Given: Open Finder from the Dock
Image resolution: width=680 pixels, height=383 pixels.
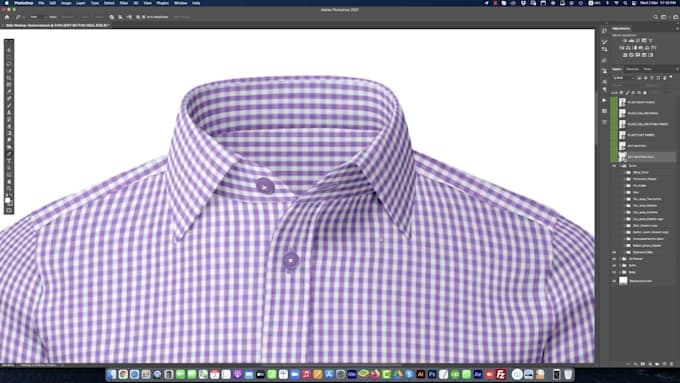Looking at the screenshot, I should click(x=112, y=374).
